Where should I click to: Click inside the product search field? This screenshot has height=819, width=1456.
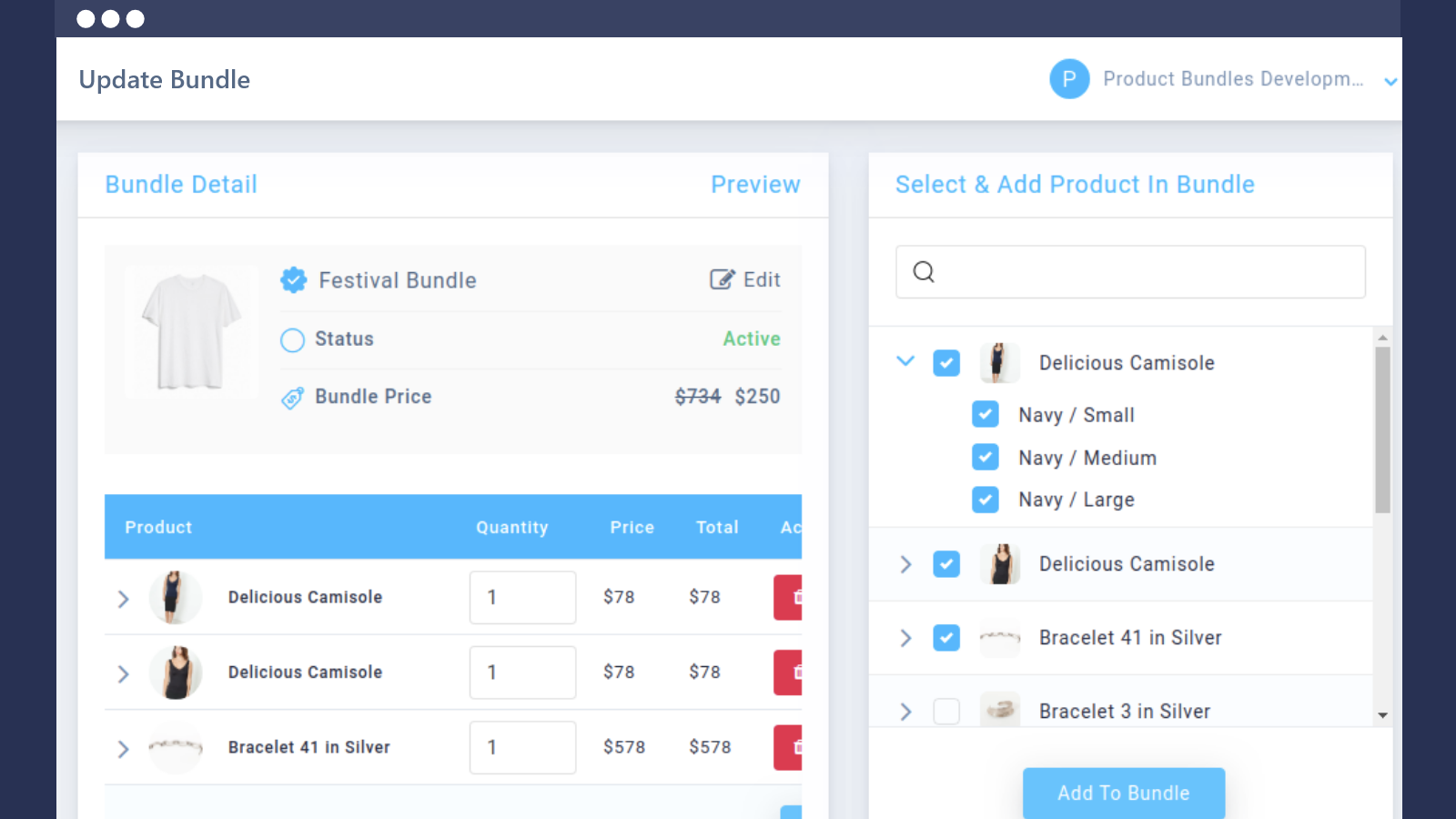(1130, 271)
